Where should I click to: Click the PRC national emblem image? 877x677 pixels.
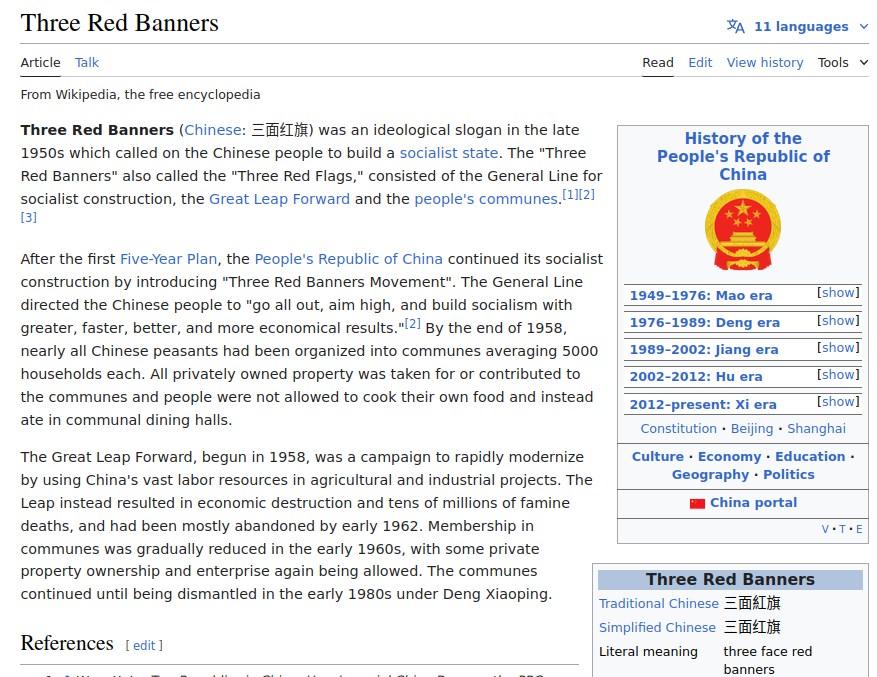(x=743, y=229)
